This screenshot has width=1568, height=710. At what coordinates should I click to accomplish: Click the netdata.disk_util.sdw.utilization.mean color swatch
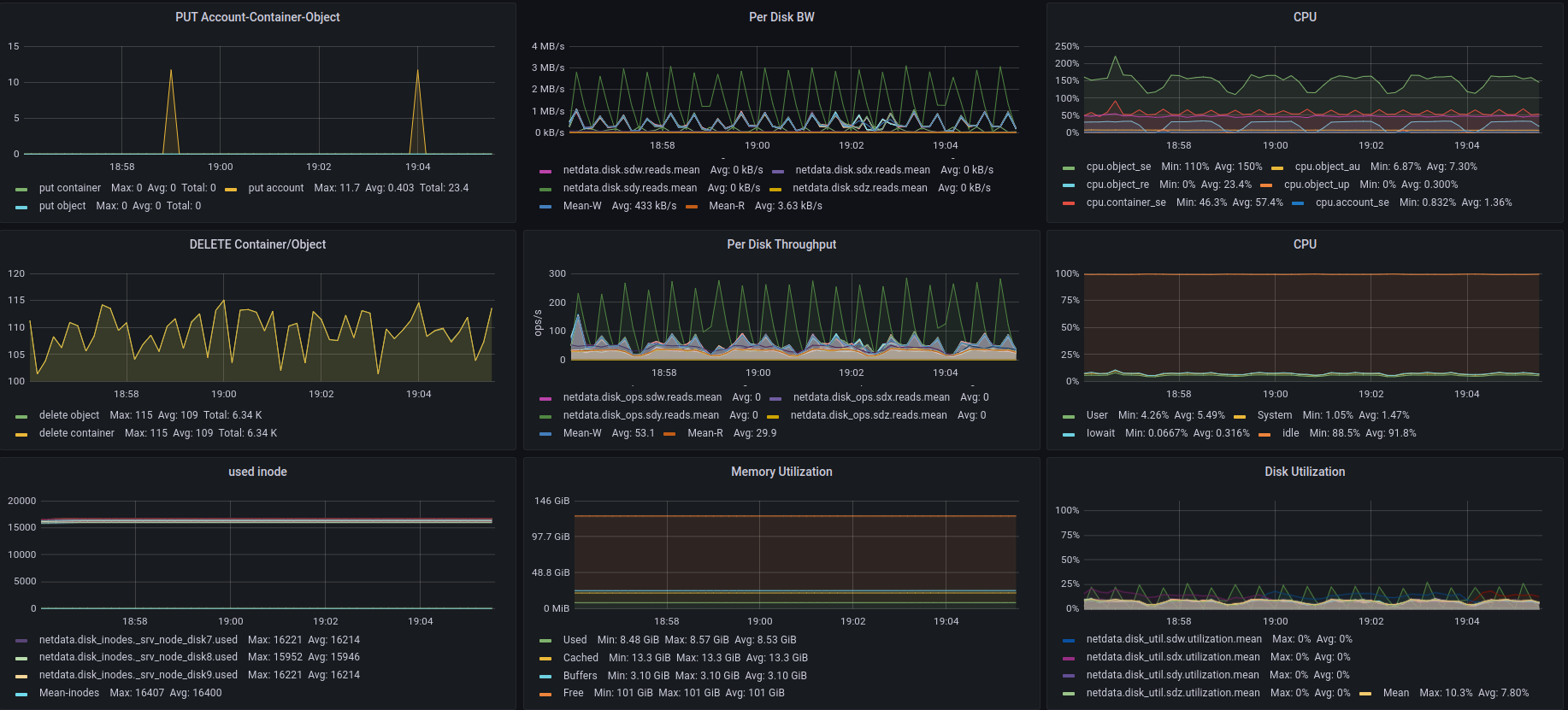click(x=1069, y=640)
